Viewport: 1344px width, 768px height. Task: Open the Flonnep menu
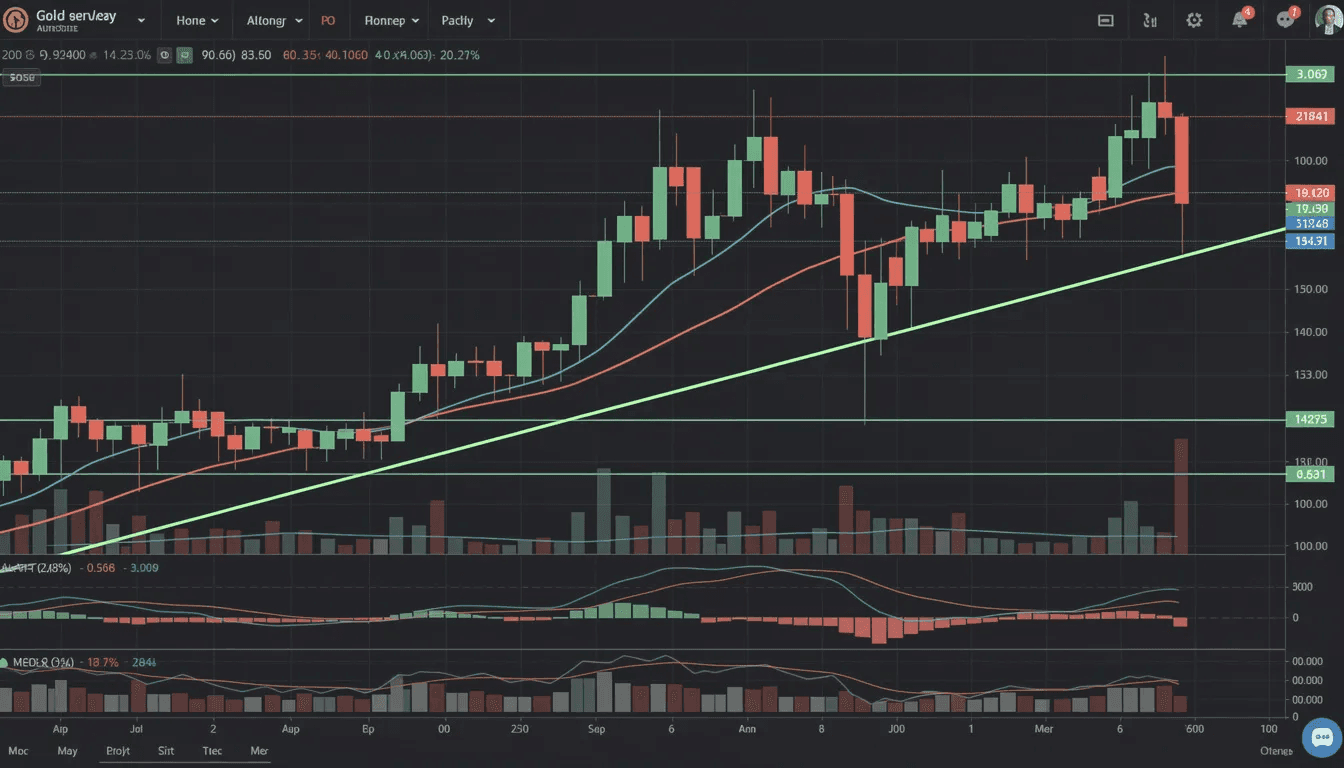(x=390, y=19)
